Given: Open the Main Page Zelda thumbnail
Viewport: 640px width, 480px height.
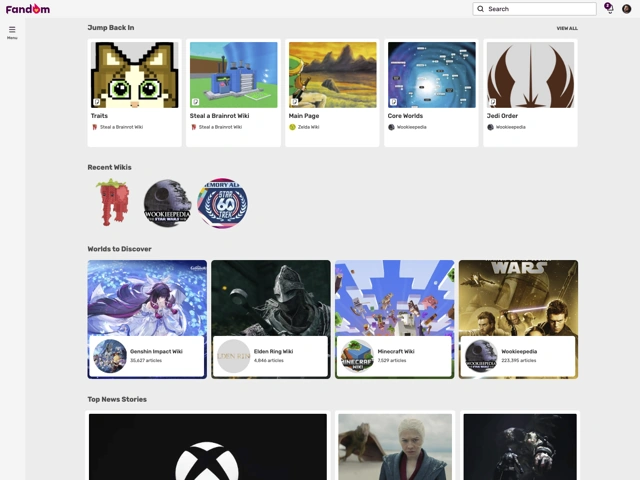Looking at the screenshot, I should pos(333,75).
